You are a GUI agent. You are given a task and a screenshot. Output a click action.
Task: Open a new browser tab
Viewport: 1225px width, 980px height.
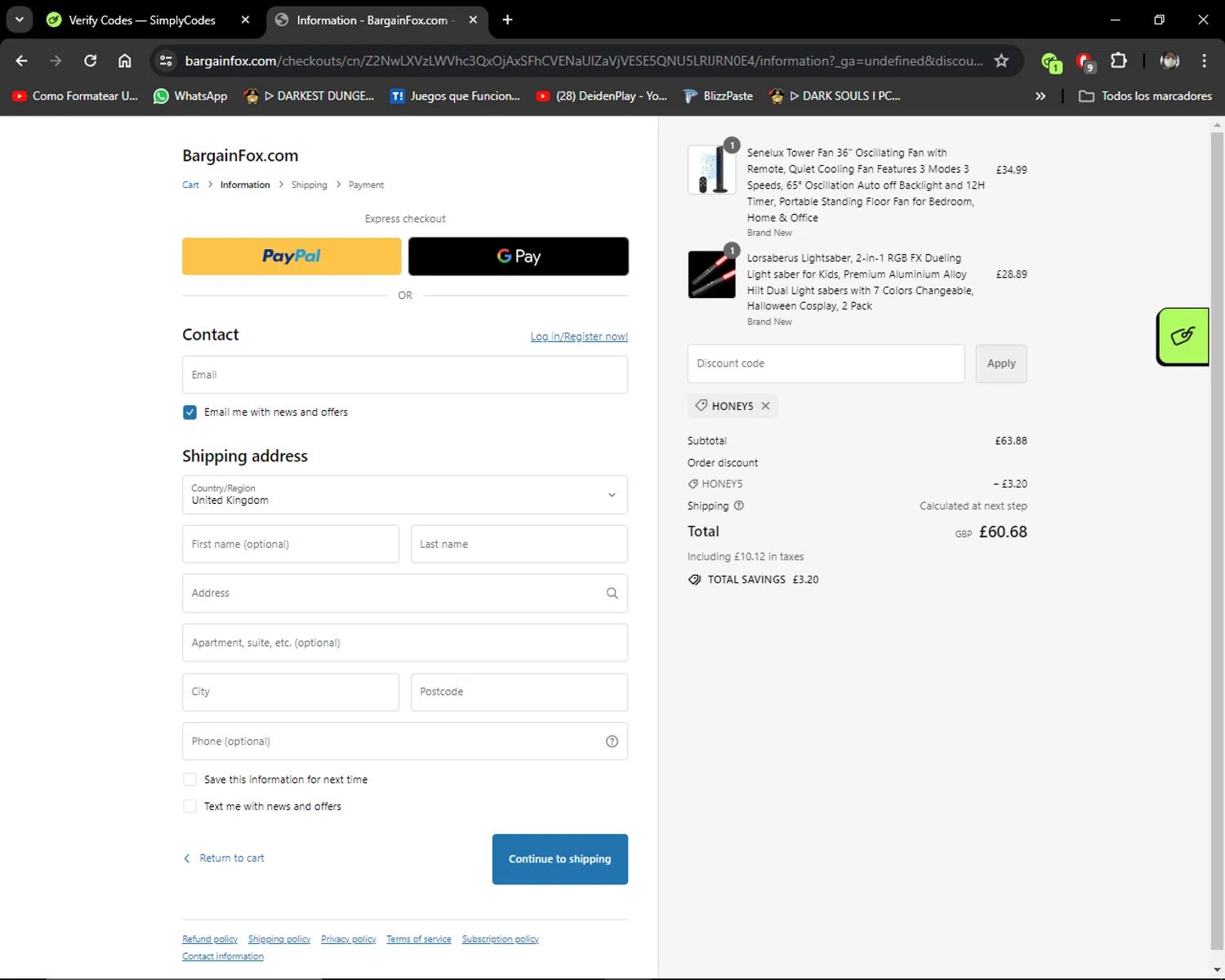(507, 20)
